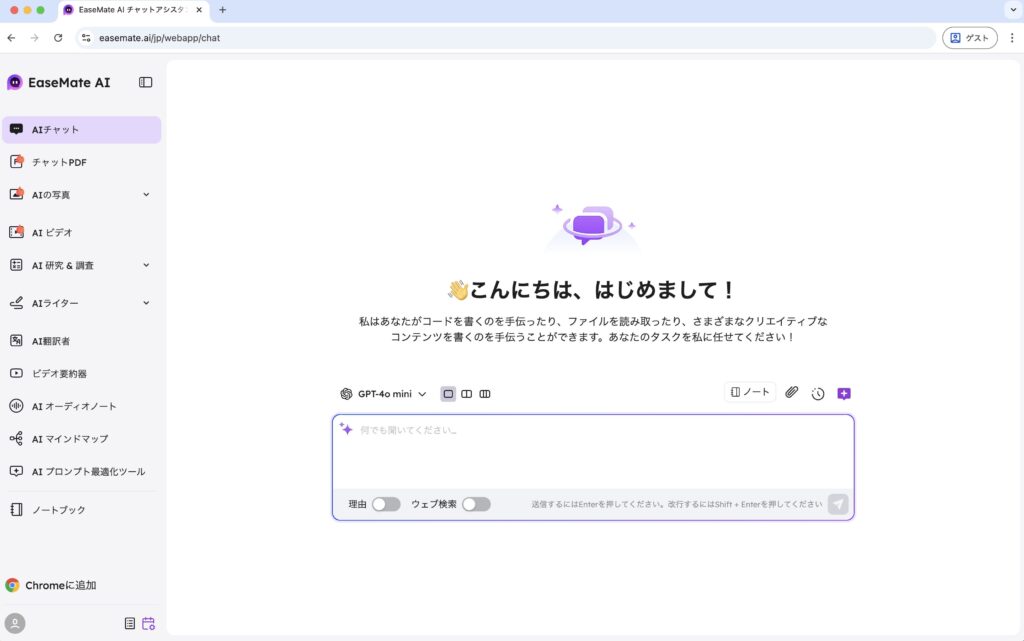The image size is (1024, 641).
Task: Click the paperclip attachment icon
Action: [791, 393]
